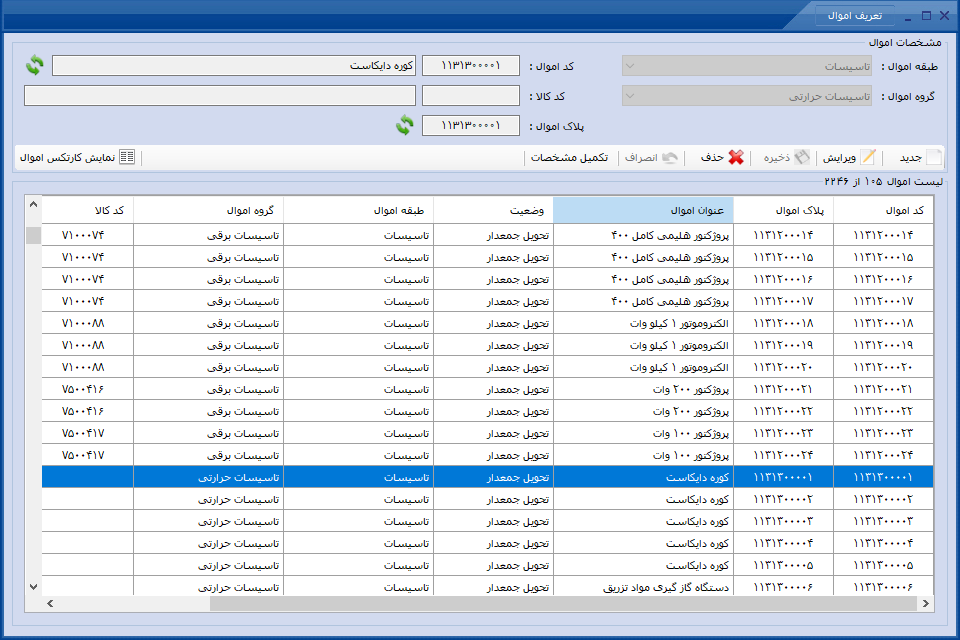960x640 pixels.
Task: Click the horizontal scrollbar thumb
Action: pyautogui.click(x=563, y=603)
